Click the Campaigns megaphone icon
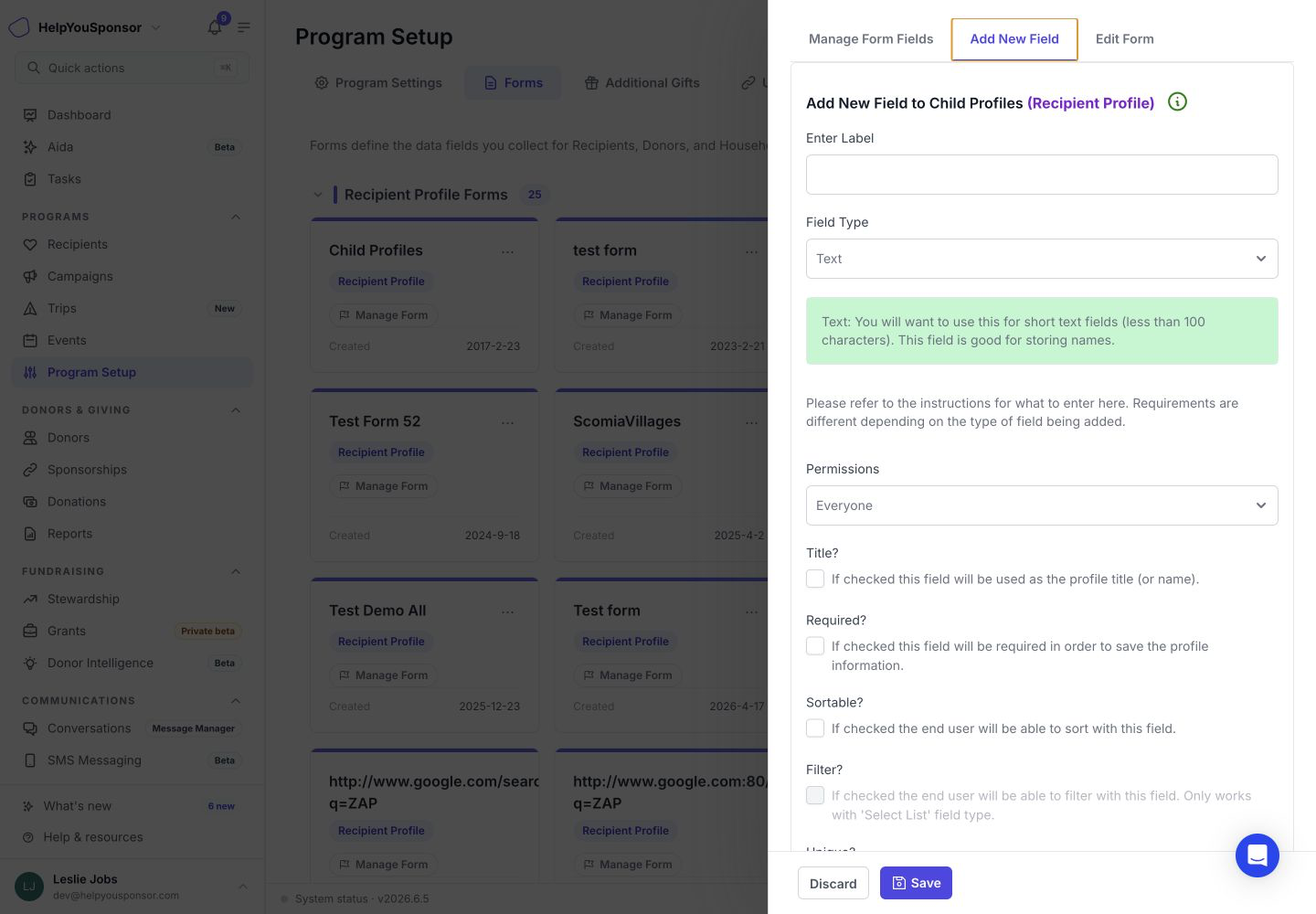1316x914 pixels. coord(30,277)
